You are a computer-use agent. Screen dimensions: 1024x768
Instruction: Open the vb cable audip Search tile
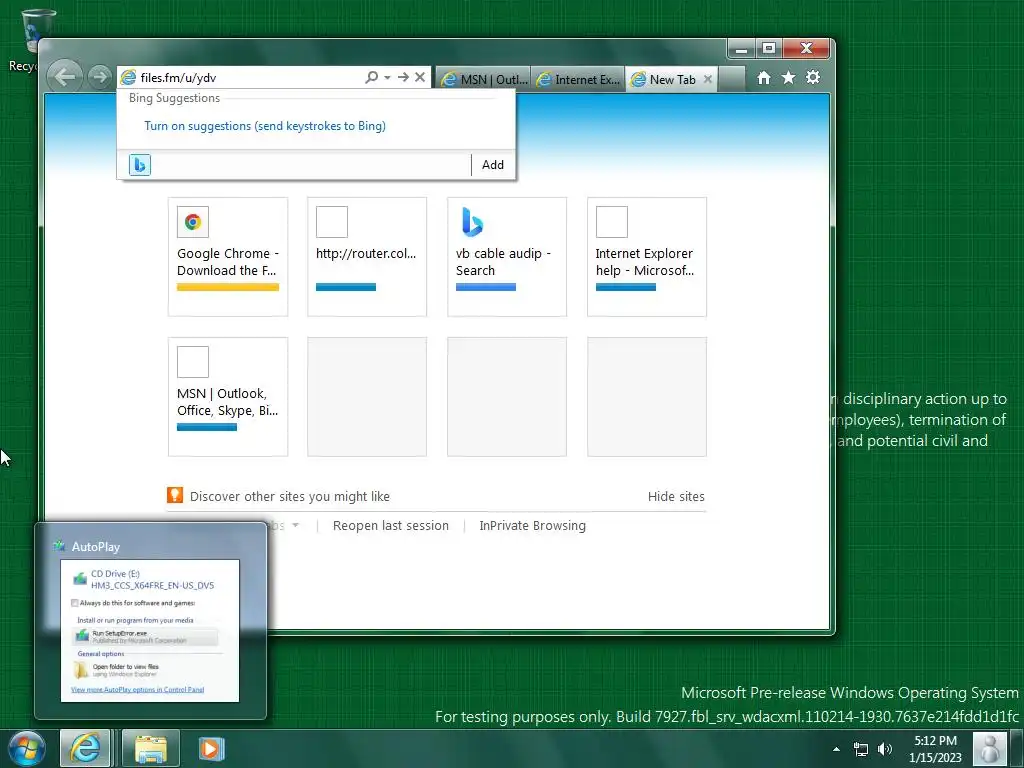pyautogui.click(x=507, y=257)
